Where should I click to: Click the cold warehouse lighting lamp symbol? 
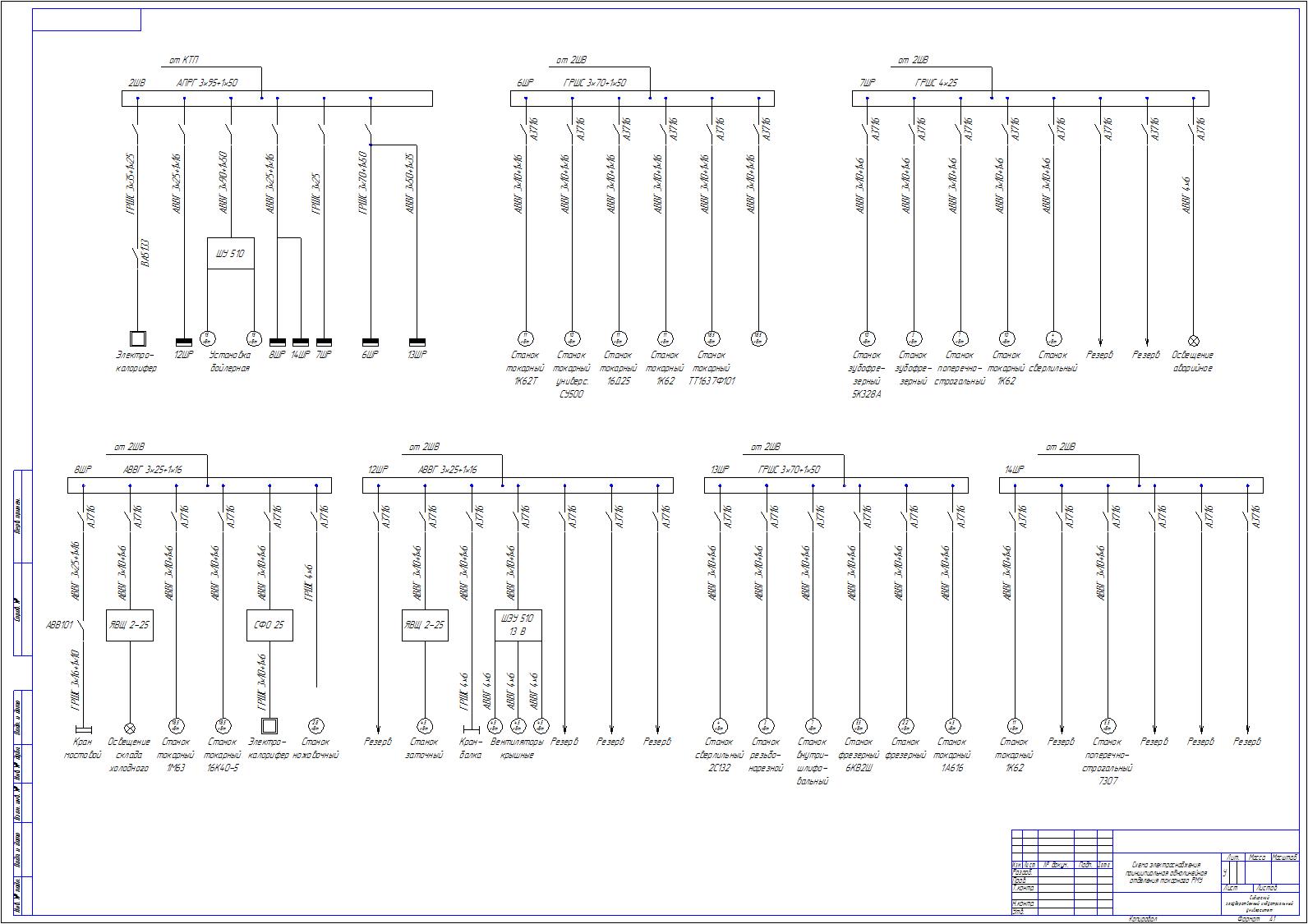pos(129,728)
